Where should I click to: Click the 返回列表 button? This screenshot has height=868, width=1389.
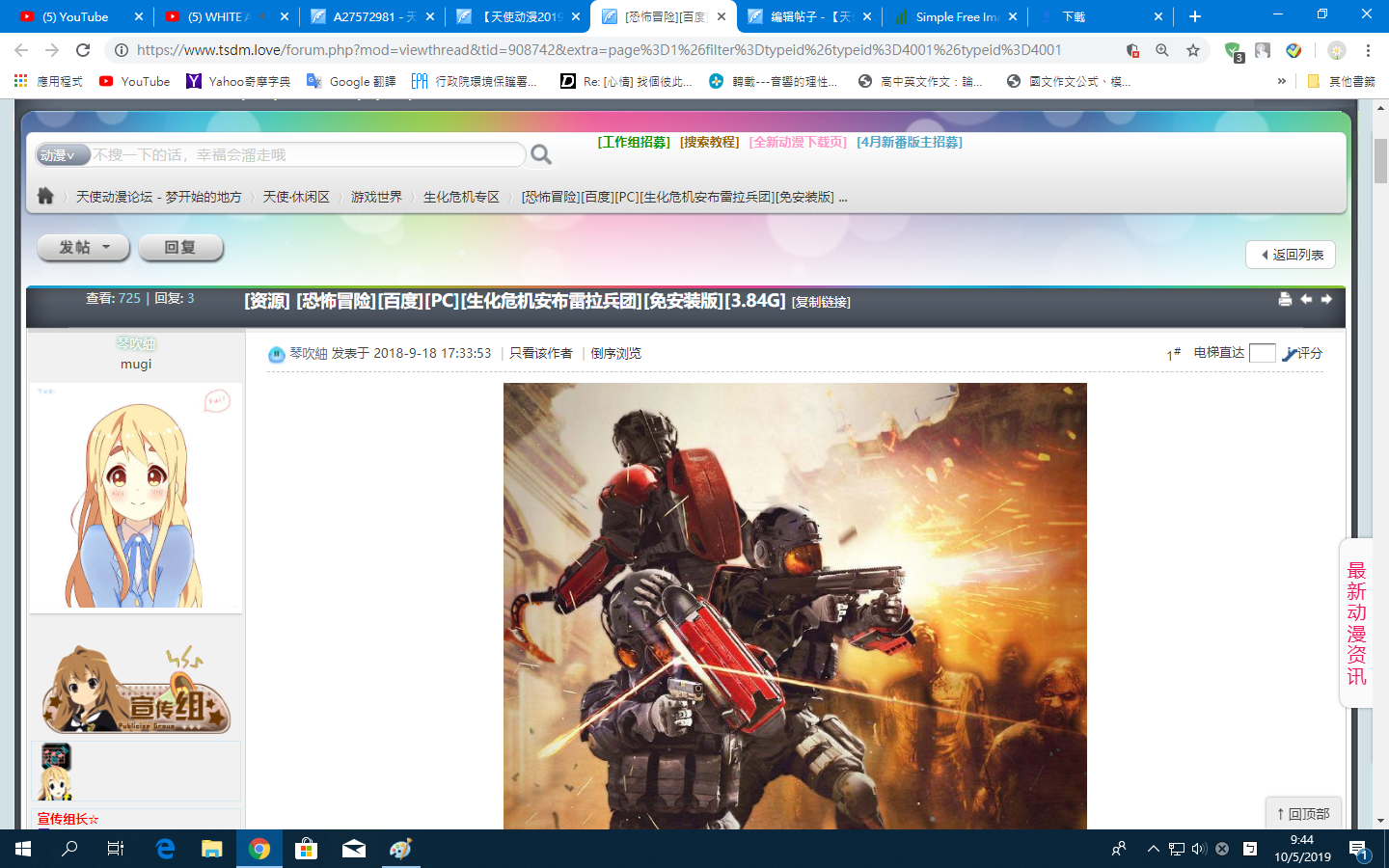1291,255
